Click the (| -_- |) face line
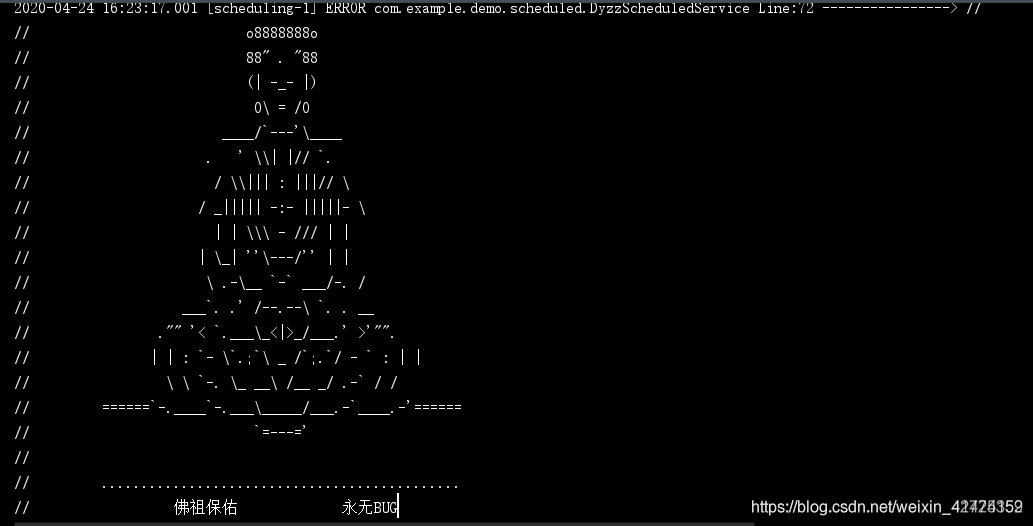1033x526 pixels. point(282,82)
